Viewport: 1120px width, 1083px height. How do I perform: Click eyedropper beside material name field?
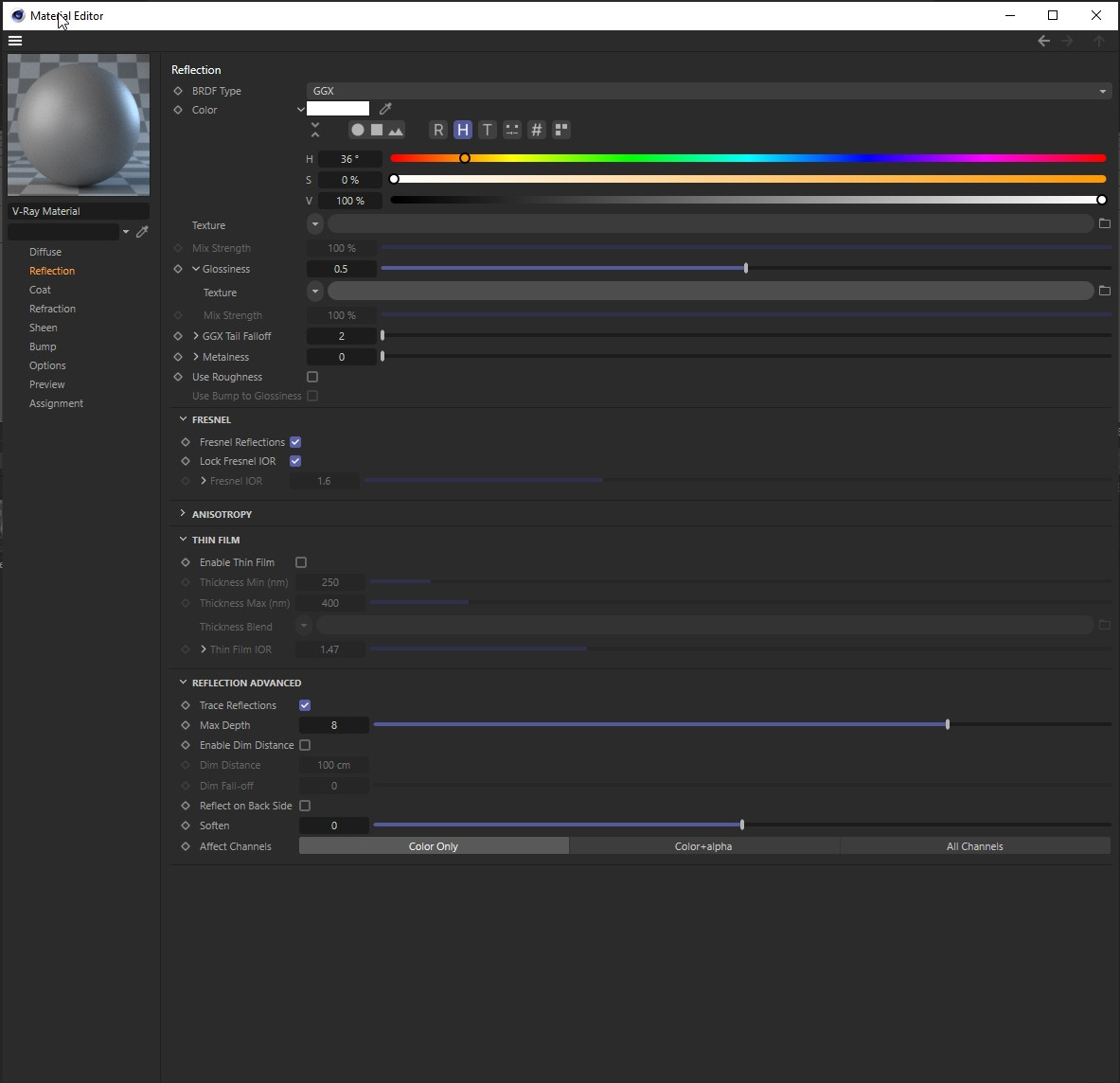point(142,231)
